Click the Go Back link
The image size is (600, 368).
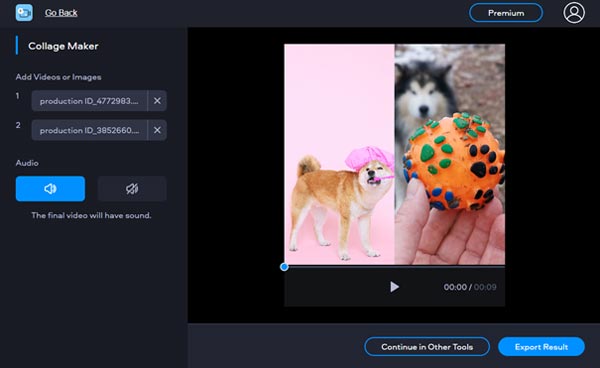point(61,13)
